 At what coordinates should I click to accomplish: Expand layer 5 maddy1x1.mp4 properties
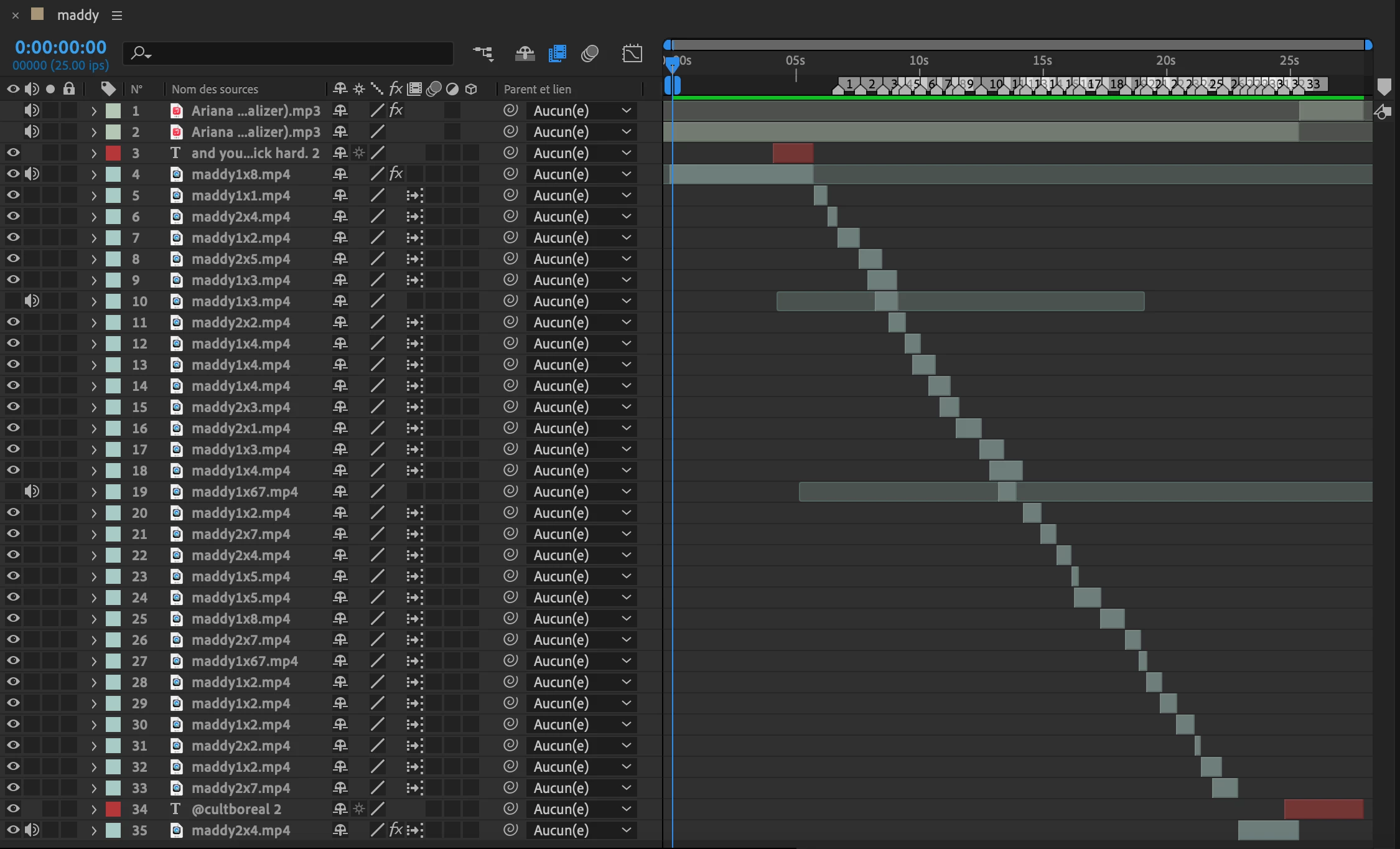94,195
